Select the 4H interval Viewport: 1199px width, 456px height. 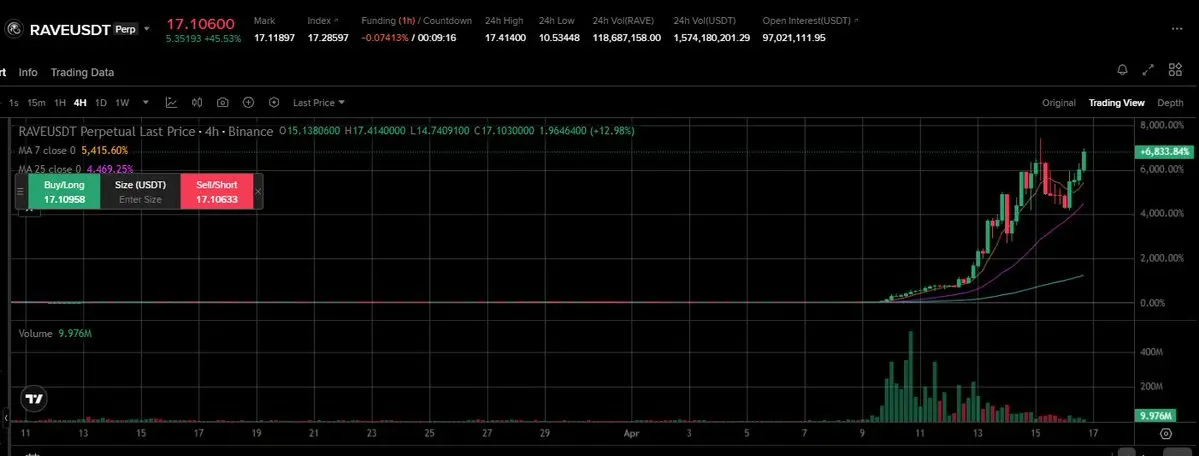point(80,103)
